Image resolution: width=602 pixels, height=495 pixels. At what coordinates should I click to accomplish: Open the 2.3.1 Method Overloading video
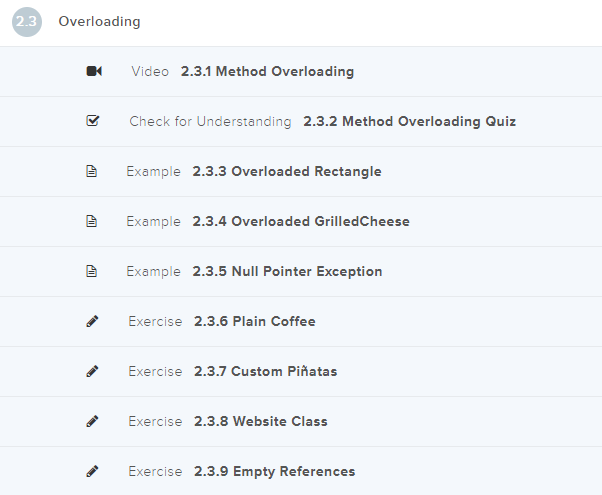pos(267,72)
